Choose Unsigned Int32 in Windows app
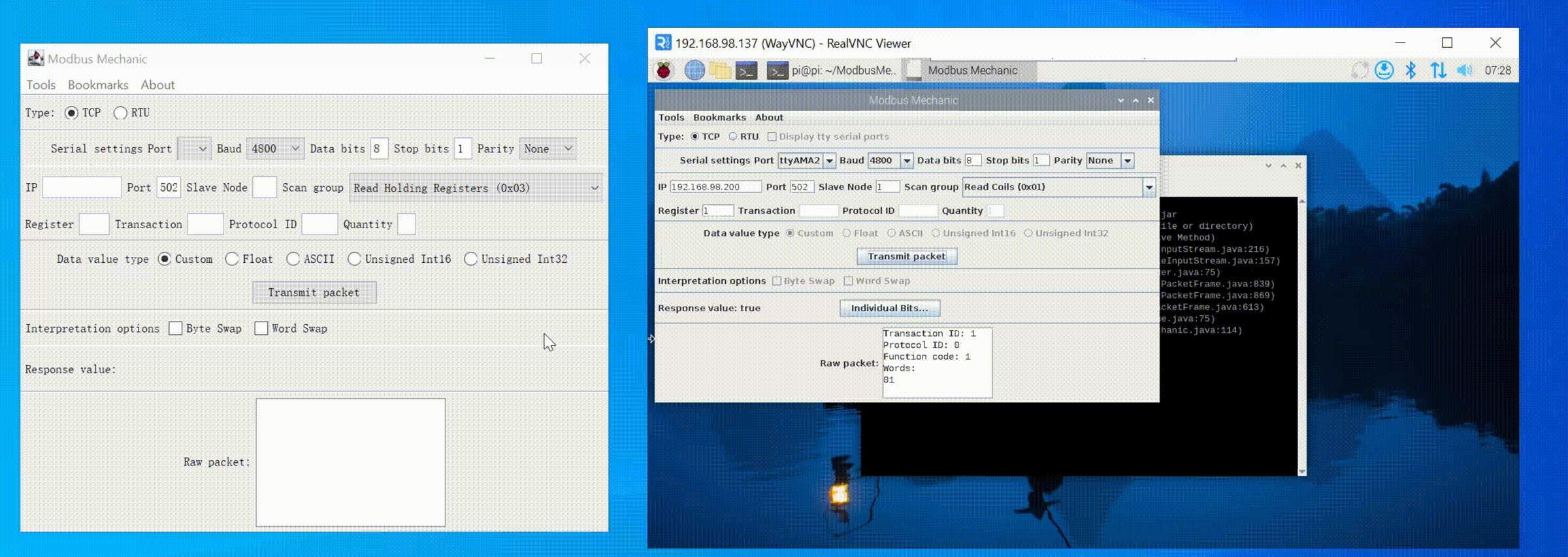 point(470,259)
